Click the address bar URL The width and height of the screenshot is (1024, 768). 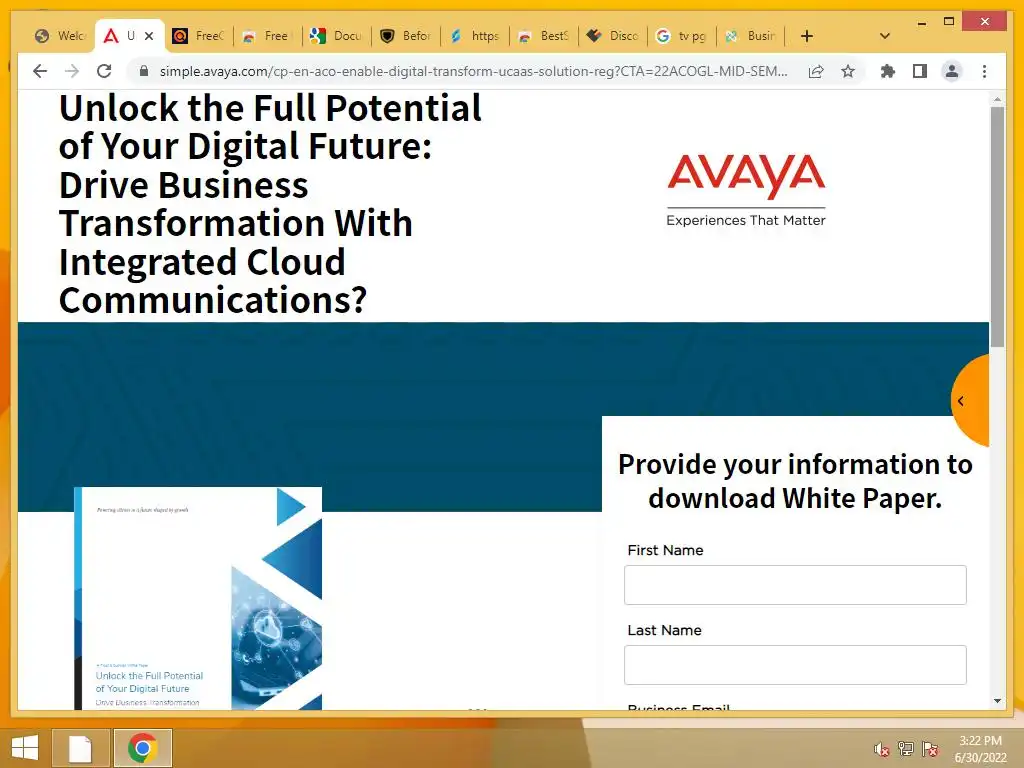coord(473,71)
